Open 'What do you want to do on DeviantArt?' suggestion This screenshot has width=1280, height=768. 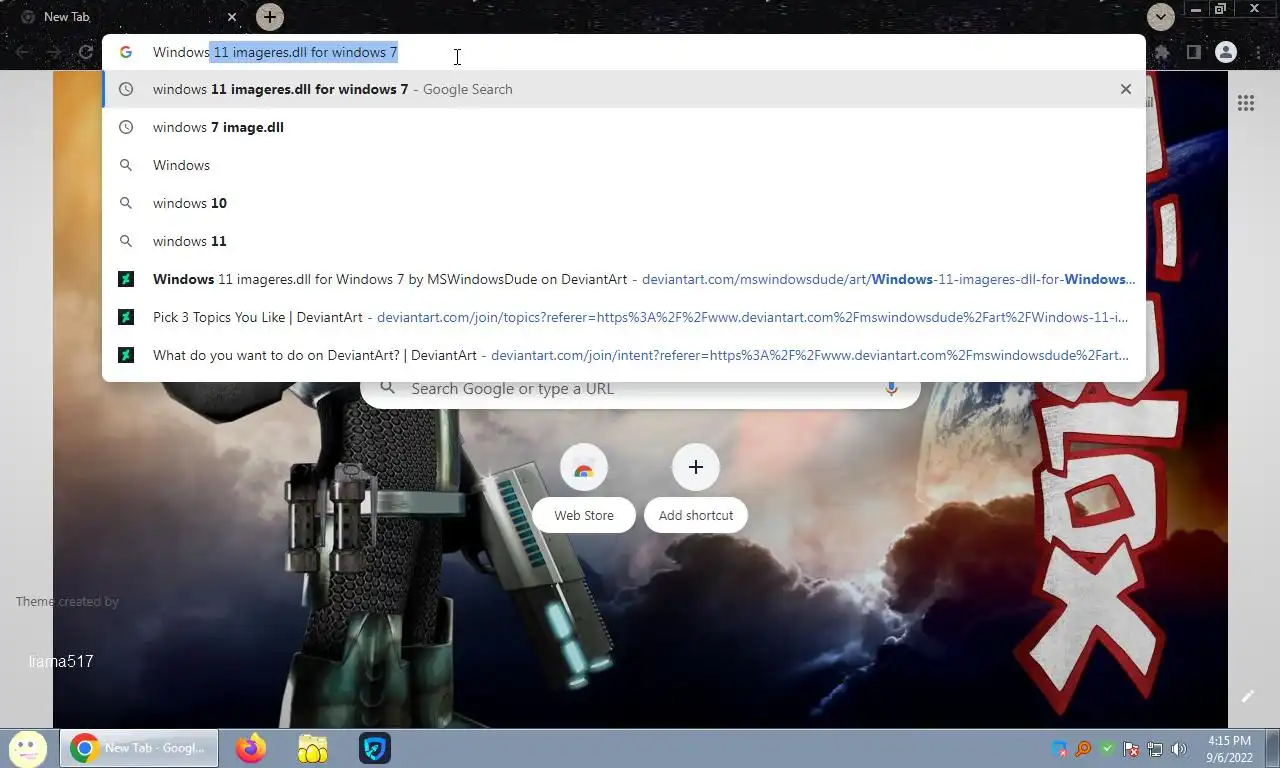click(624, 355)
